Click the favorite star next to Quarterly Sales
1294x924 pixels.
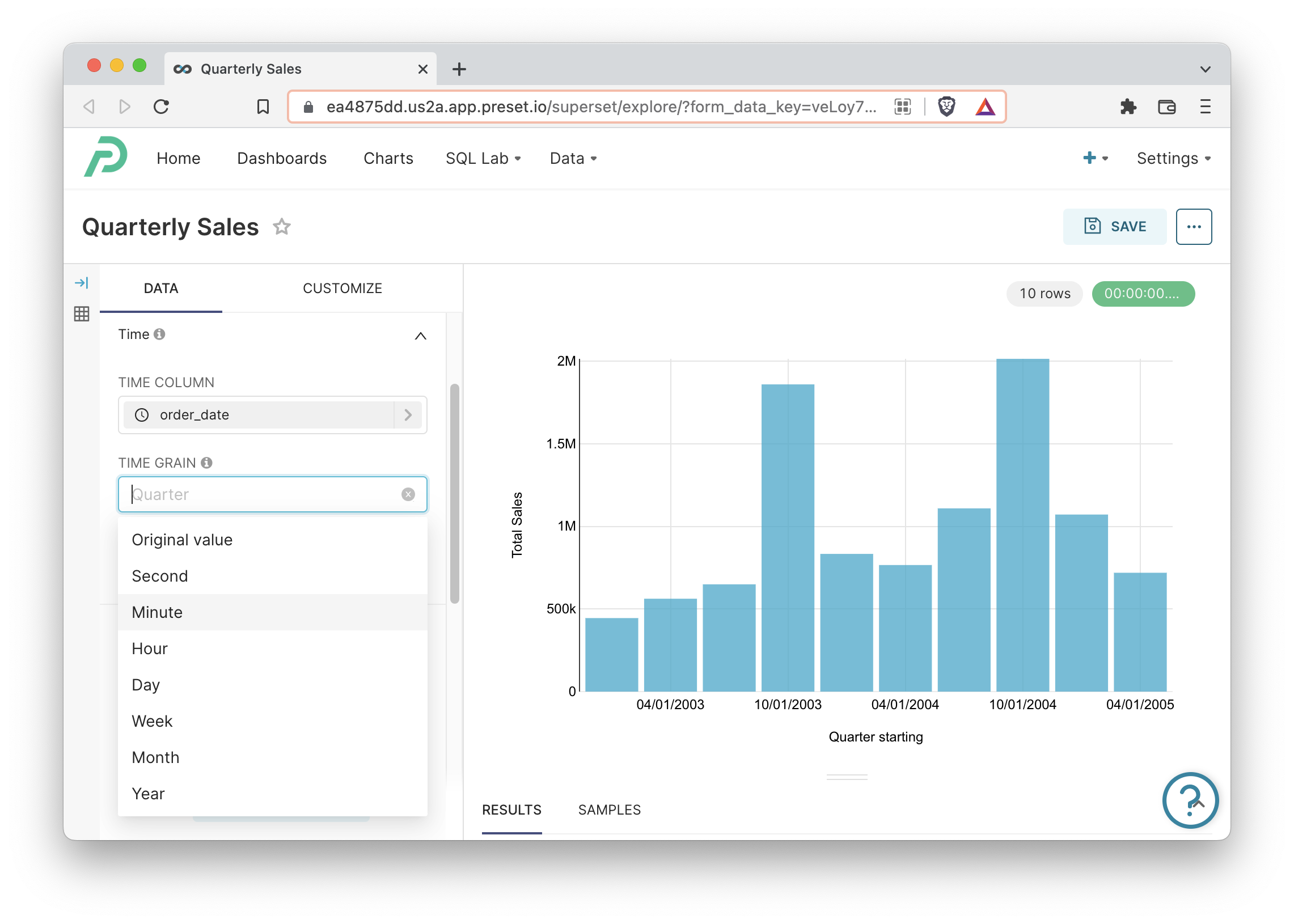(x=282, y=227)
